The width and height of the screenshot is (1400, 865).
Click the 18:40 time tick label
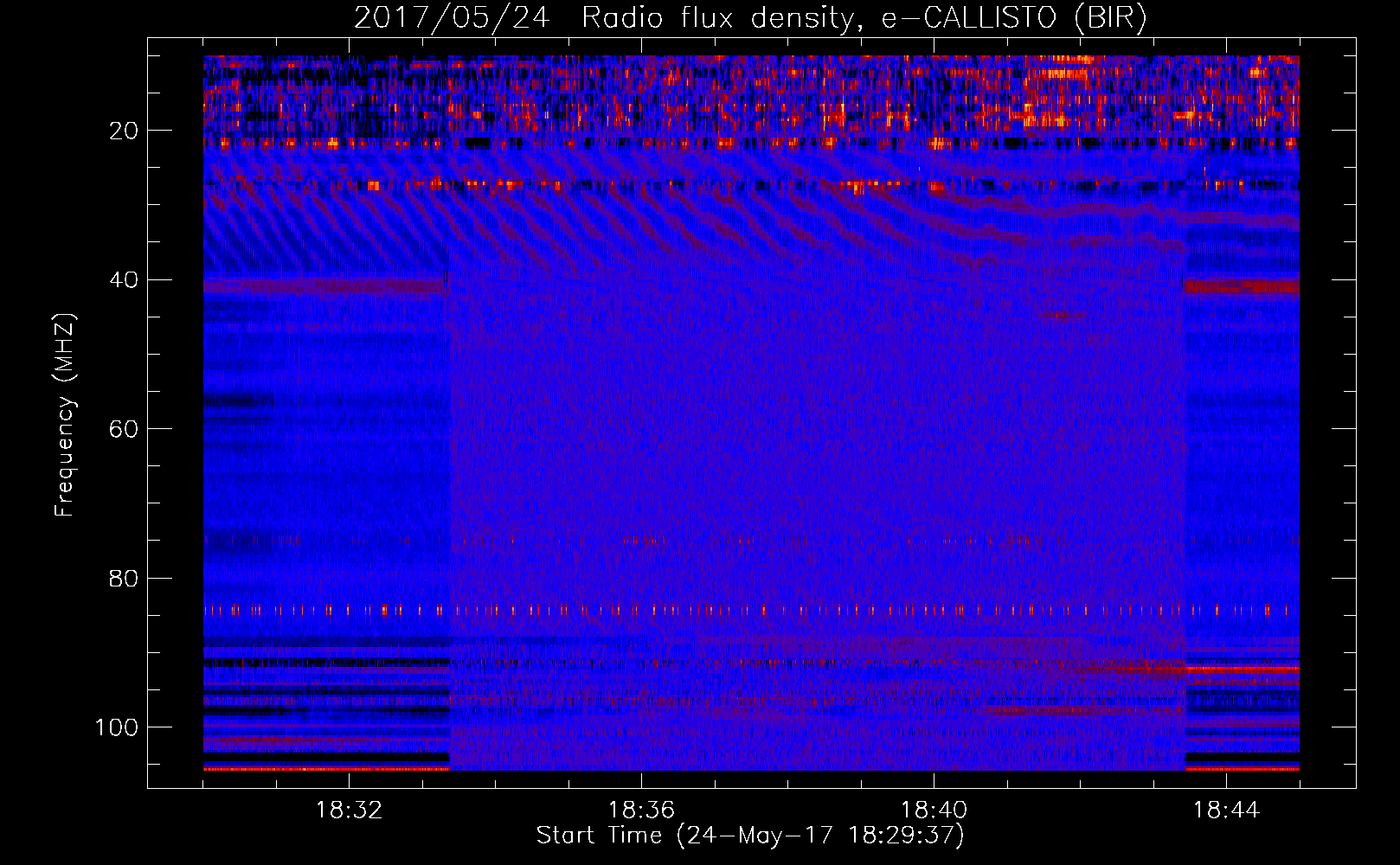tap(934, 811)
